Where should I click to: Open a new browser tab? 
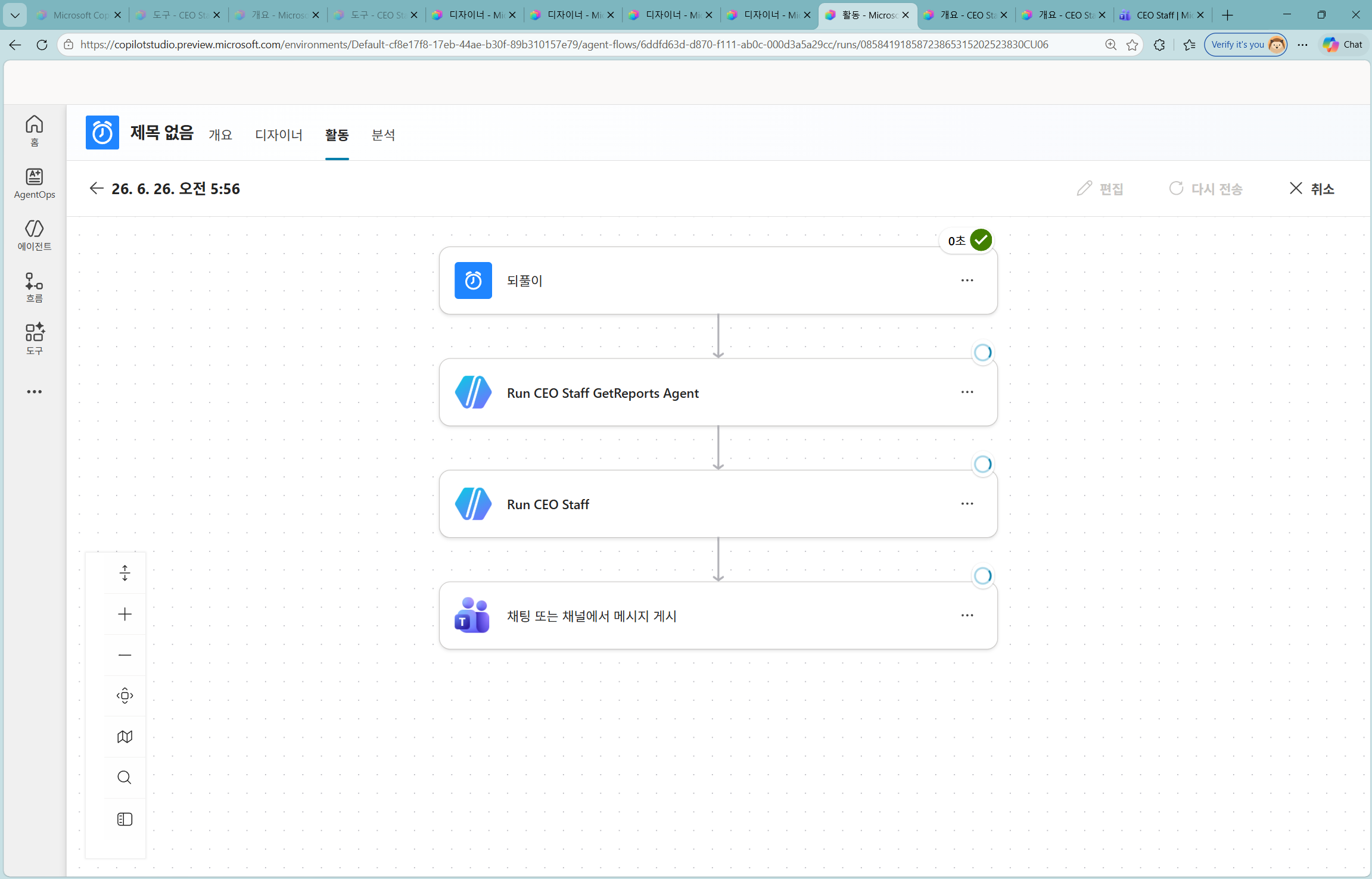pos(1227,15)
